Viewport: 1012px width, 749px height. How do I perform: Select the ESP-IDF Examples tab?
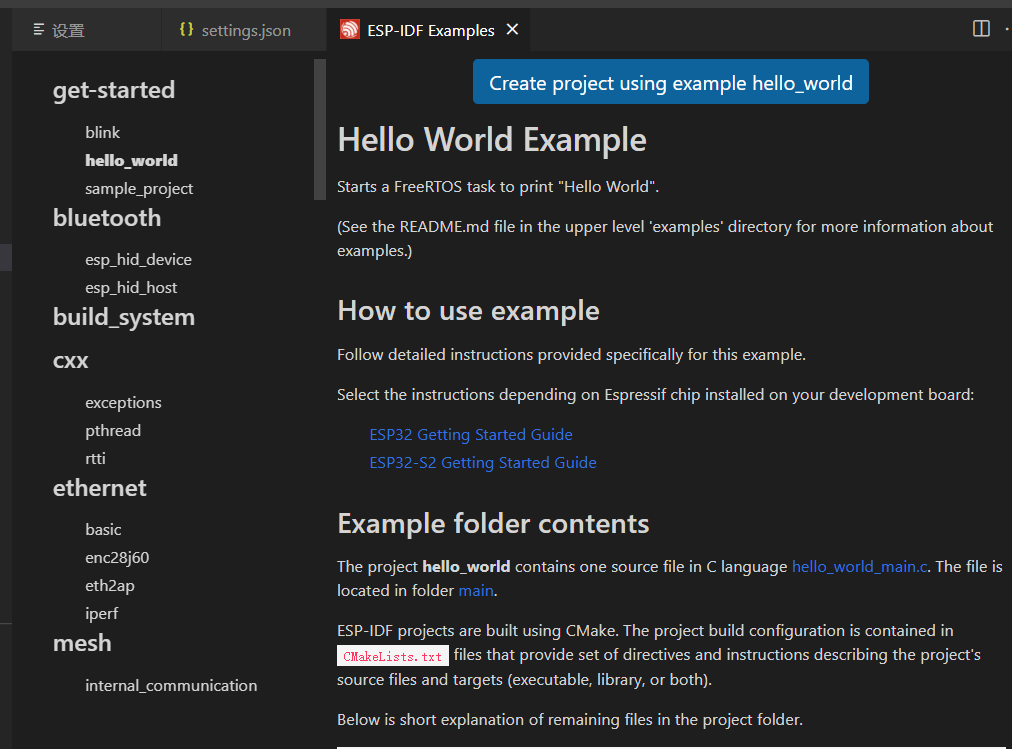pos(429,30)
